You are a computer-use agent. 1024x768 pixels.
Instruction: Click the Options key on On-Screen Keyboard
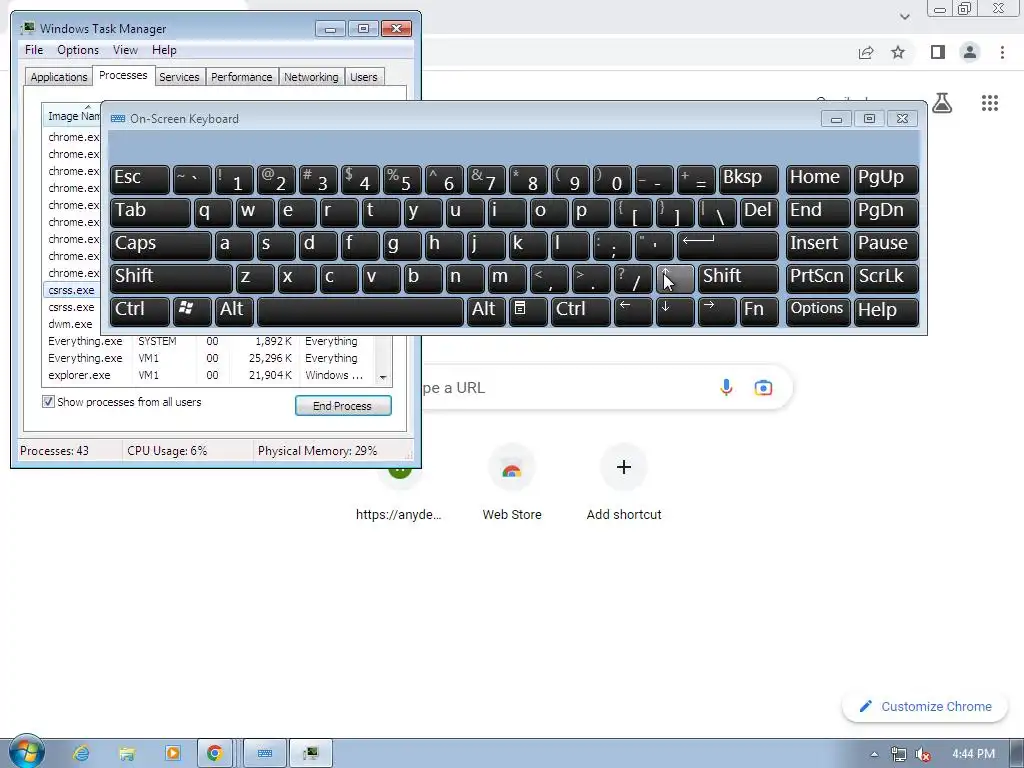coord(818,312)
